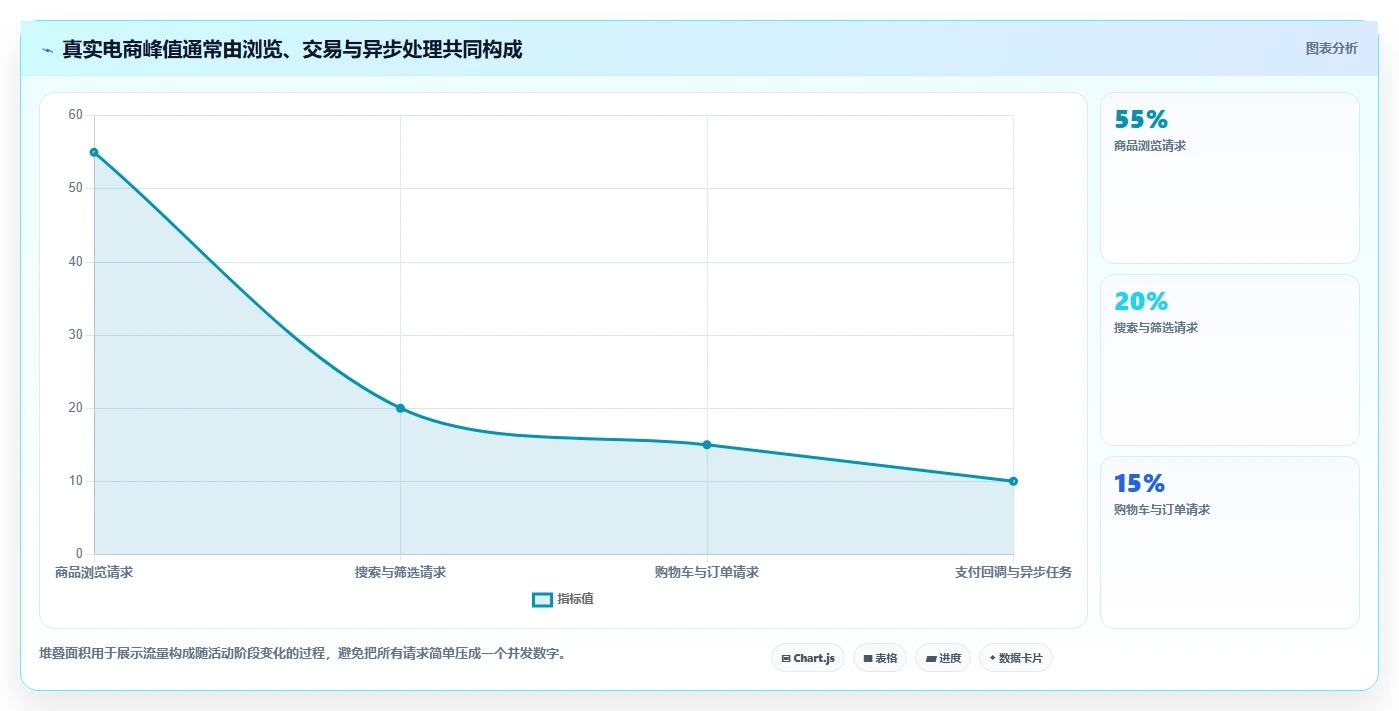Click the data point for 支付回调与异步任务
Screen dimensions: 1399x711
1013,481
